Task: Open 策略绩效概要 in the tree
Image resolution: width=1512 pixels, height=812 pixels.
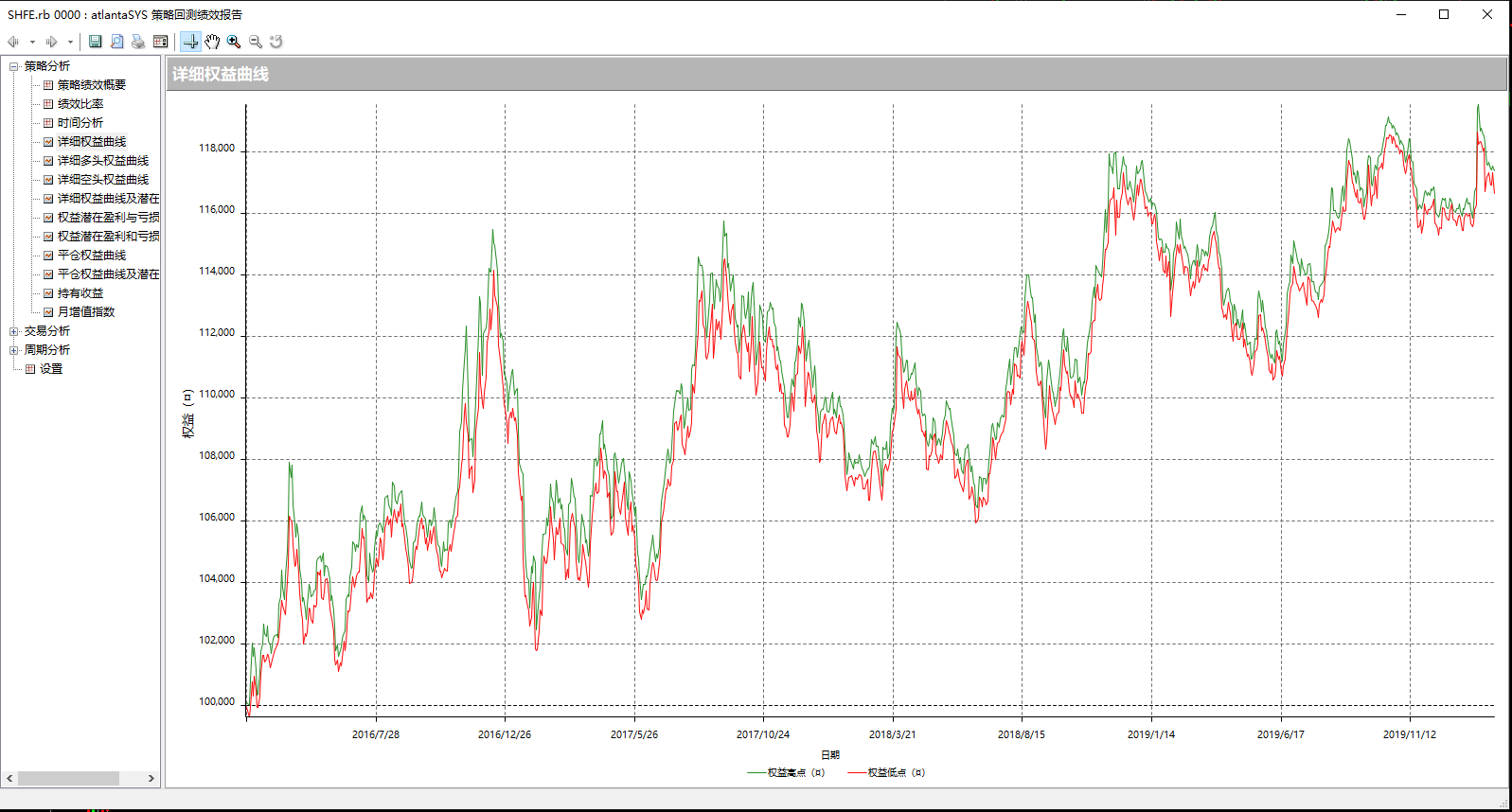Action: tap(92, 85)
